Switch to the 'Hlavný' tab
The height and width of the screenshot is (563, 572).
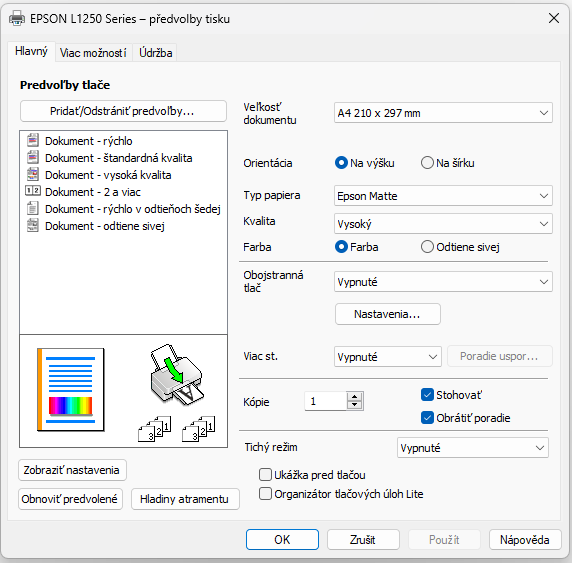coord(31,51)
